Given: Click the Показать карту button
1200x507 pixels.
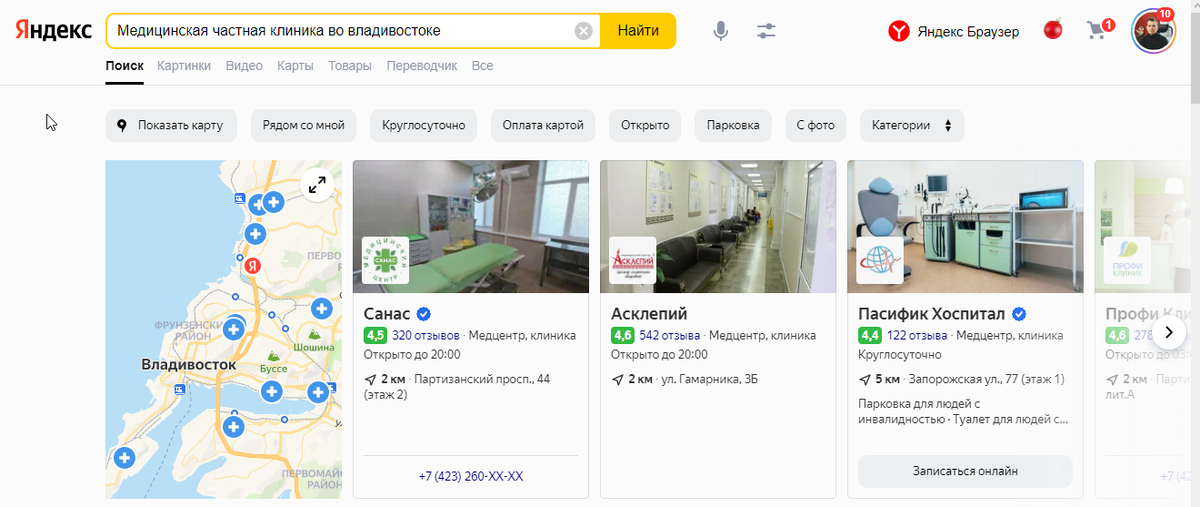Looking at the screenshot, I should (171, 125).
